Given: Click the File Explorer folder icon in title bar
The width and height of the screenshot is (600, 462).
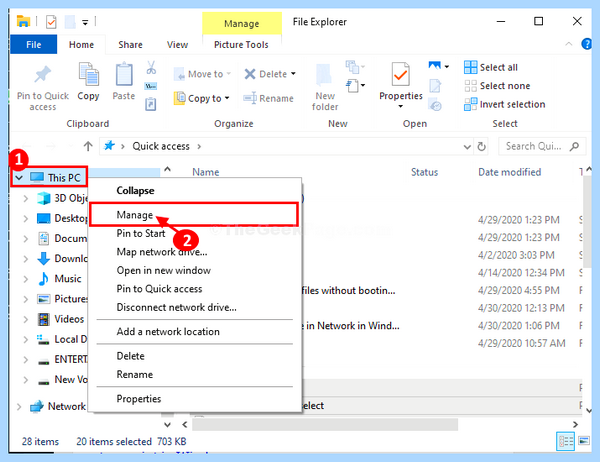Looking at the screenshot, I should (x=23, y=21).
